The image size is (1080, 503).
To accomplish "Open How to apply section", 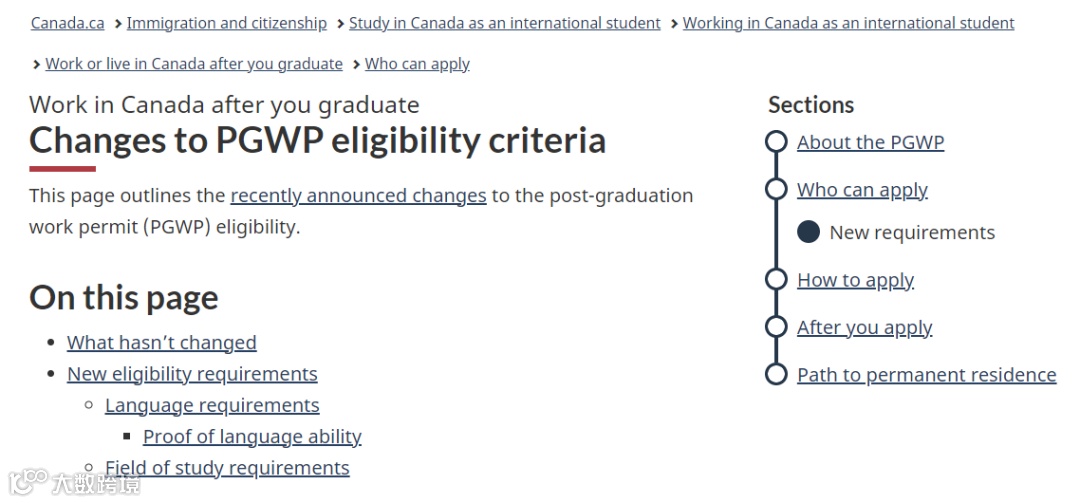I will point(855,280).
